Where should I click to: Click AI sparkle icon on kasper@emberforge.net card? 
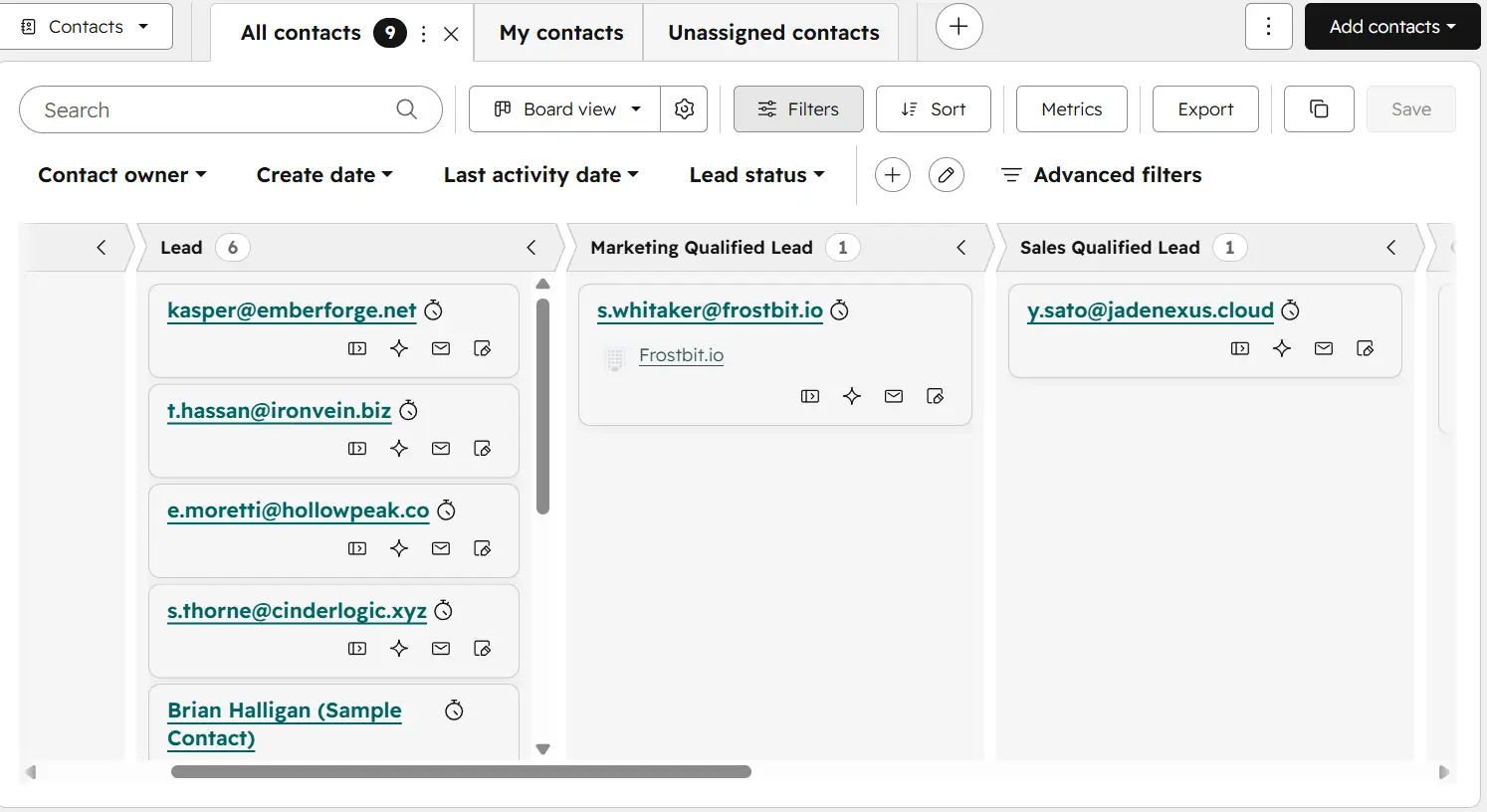click(399, 348)
